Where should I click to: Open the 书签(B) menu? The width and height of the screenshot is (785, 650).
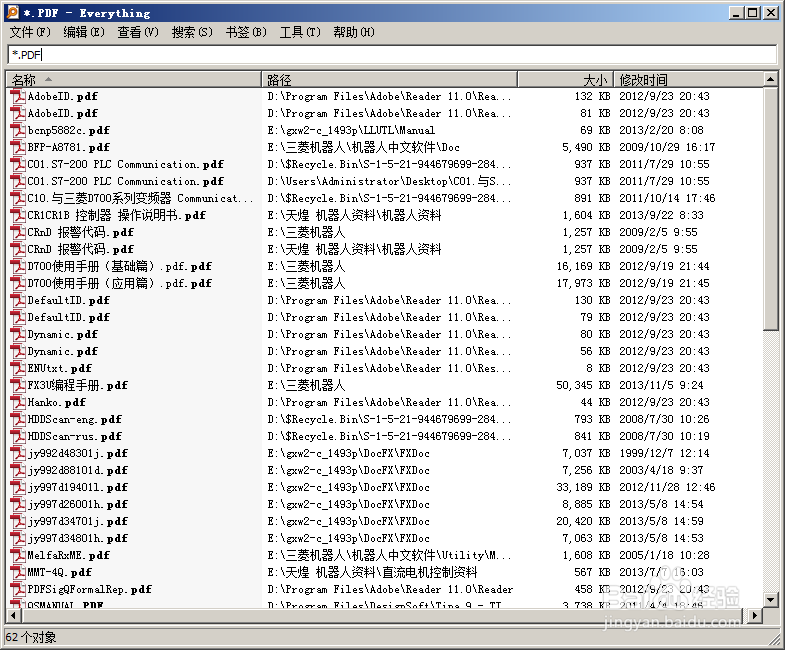point(246,32)
